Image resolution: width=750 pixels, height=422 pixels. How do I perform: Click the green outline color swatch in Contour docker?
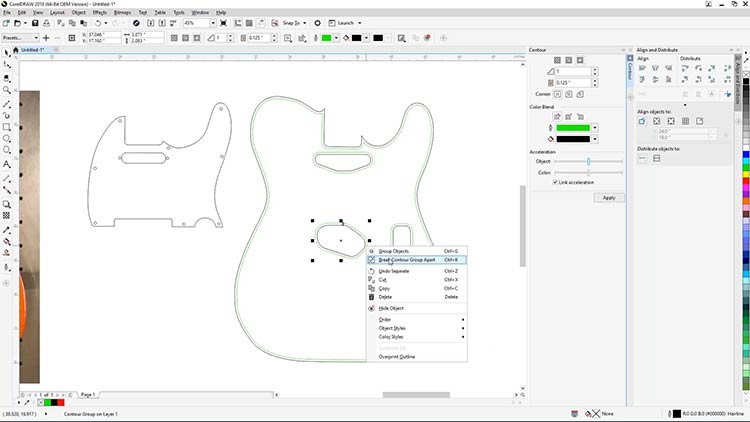[573, 128]
